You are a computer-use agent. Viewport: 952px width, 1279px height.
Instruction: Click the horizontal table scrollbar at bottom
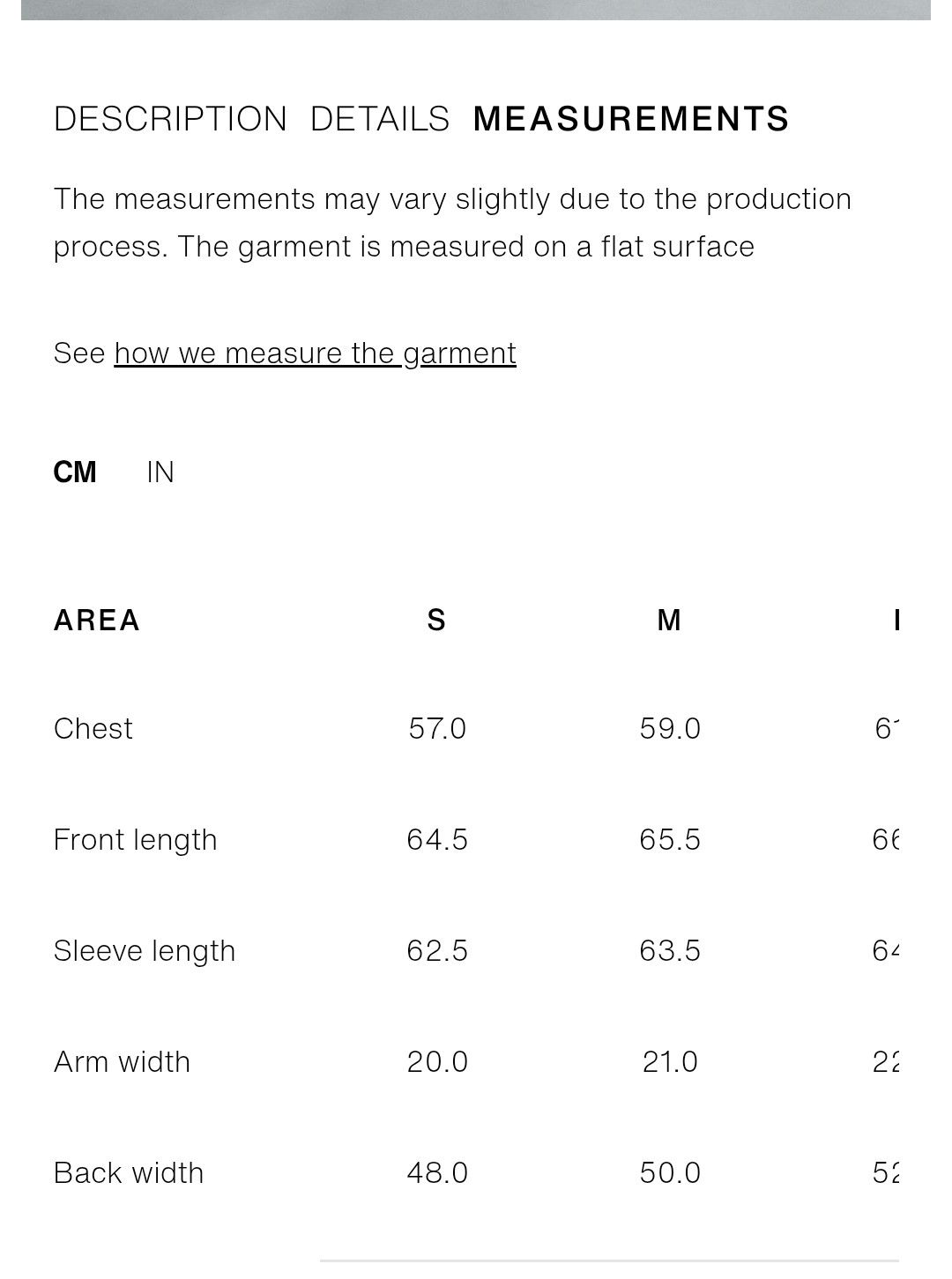609,1260
